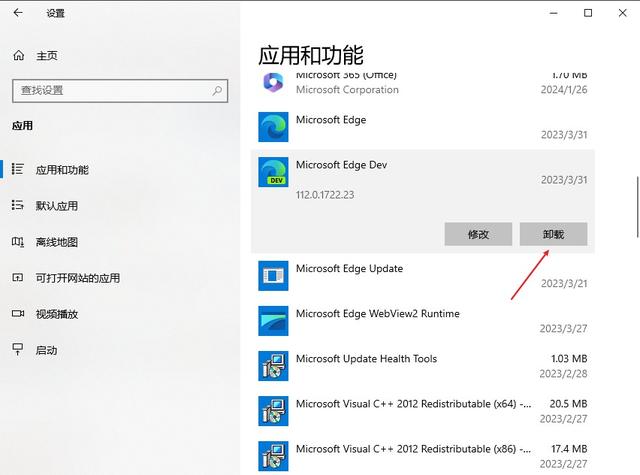Select the Microsoft Update Health Tools icon
Viewport: 640px width, 475px height.
(273, 366)
